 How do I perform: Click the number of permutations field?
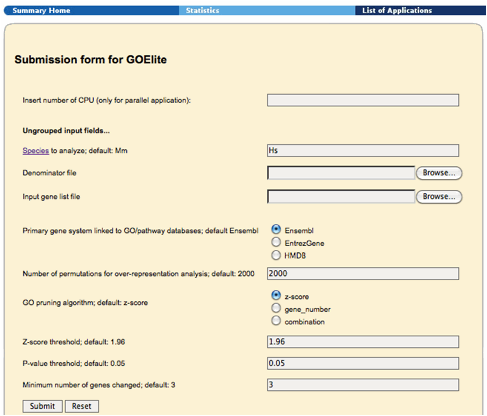click(x=363, y=273)
